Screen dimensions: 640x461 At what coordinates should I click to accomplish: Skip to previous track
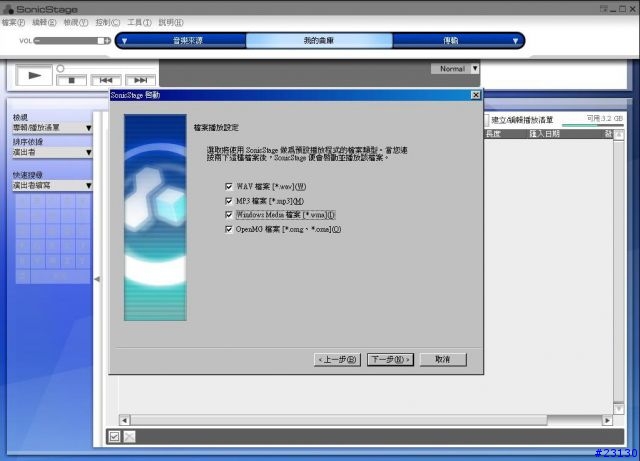click(106, 80)
